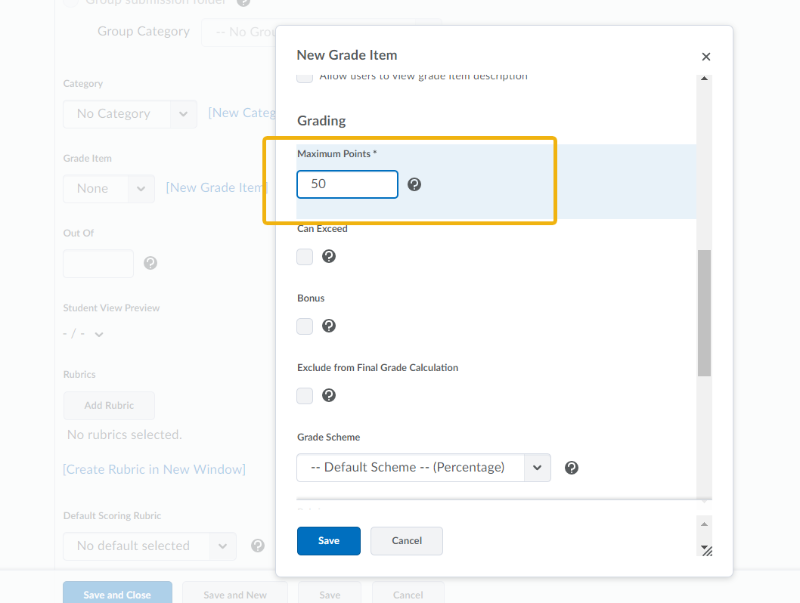This screenshot has width=800, height=603.
Task: Open help for Exclude from Final Grade Calculation
Action: [328, 396]
